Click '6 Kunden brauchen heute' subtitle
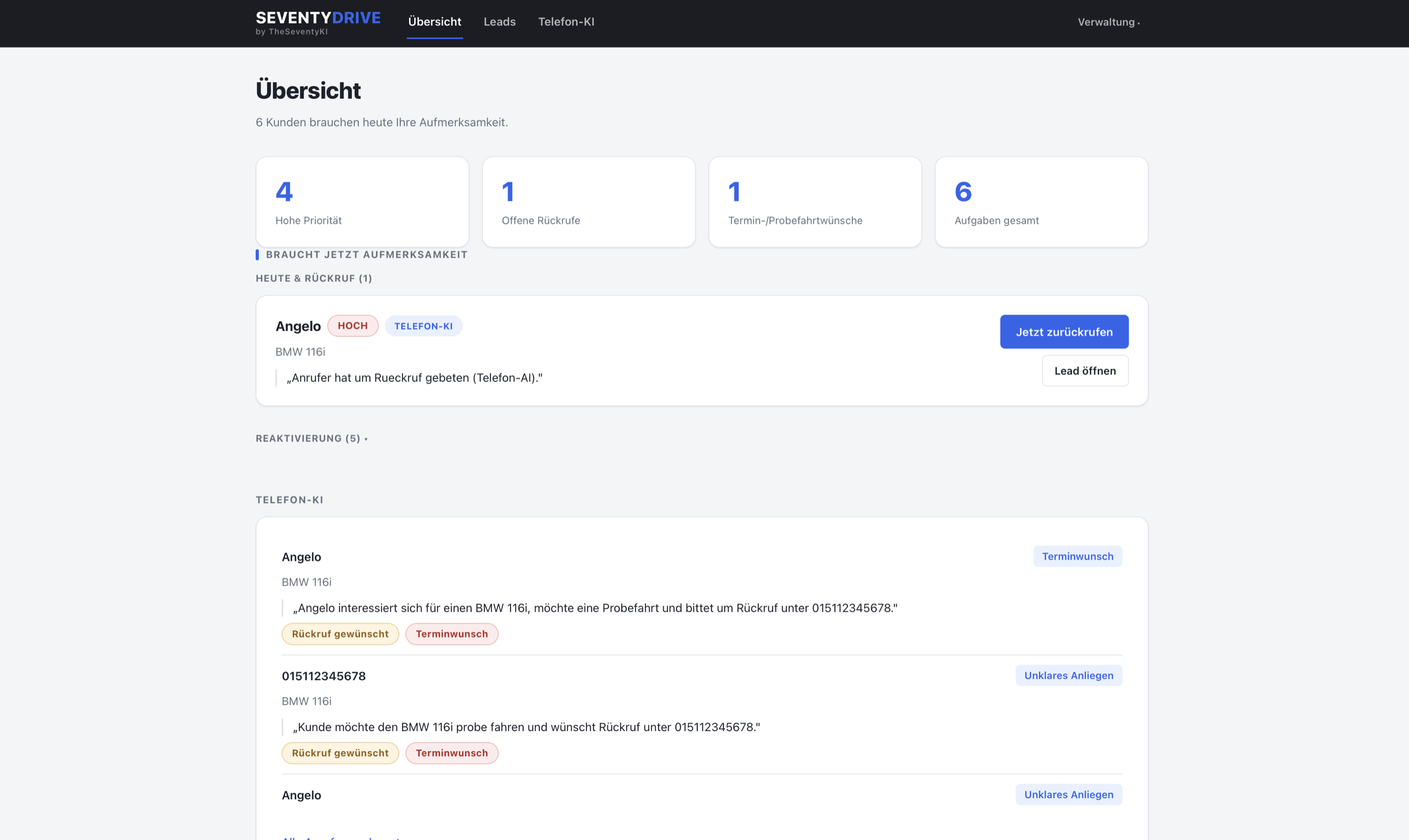The height and width of the screenshot is (840, 1409). pyautogui.click(x=382, y=122)
